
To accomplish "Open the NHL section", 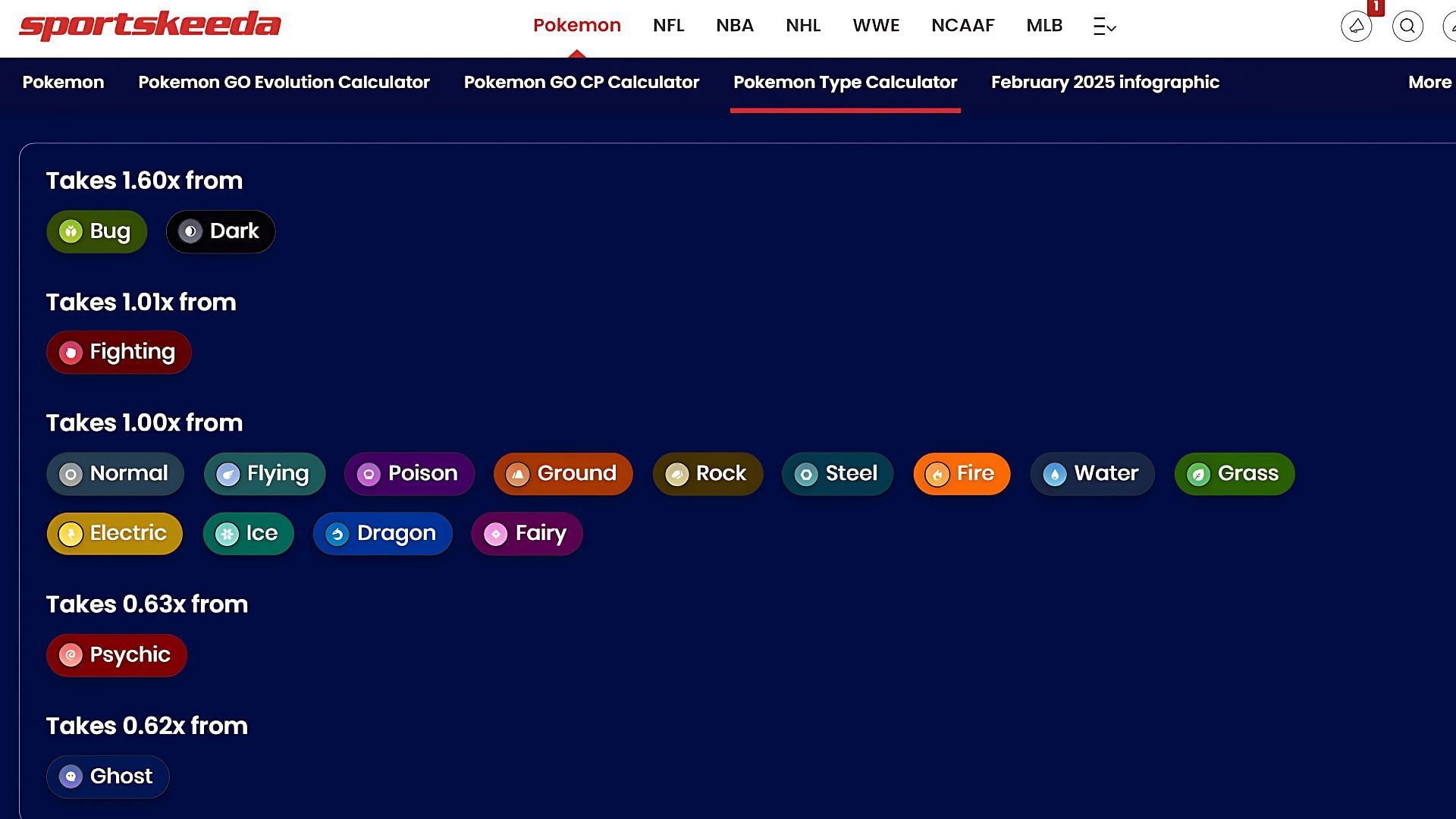I will pyautogui.click(x=803, y=26).
